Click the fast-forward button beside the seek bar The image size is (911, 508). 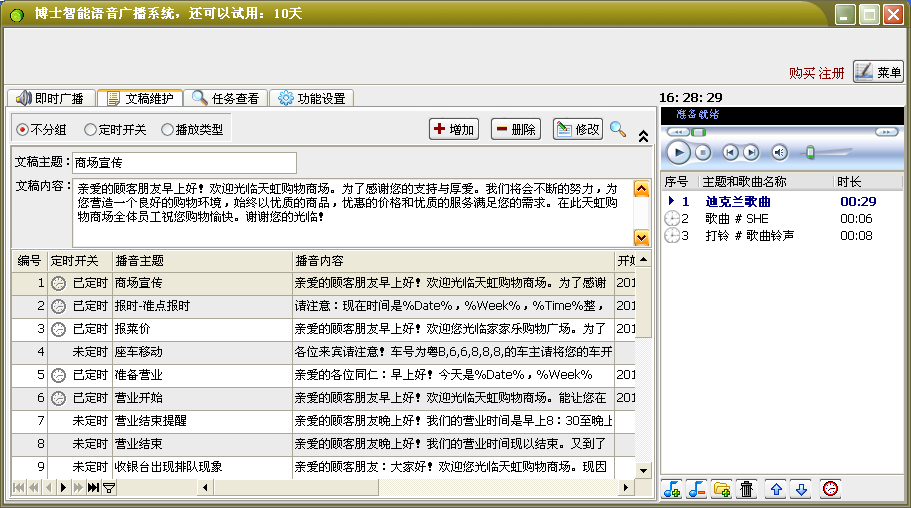[x=886, y=132]
